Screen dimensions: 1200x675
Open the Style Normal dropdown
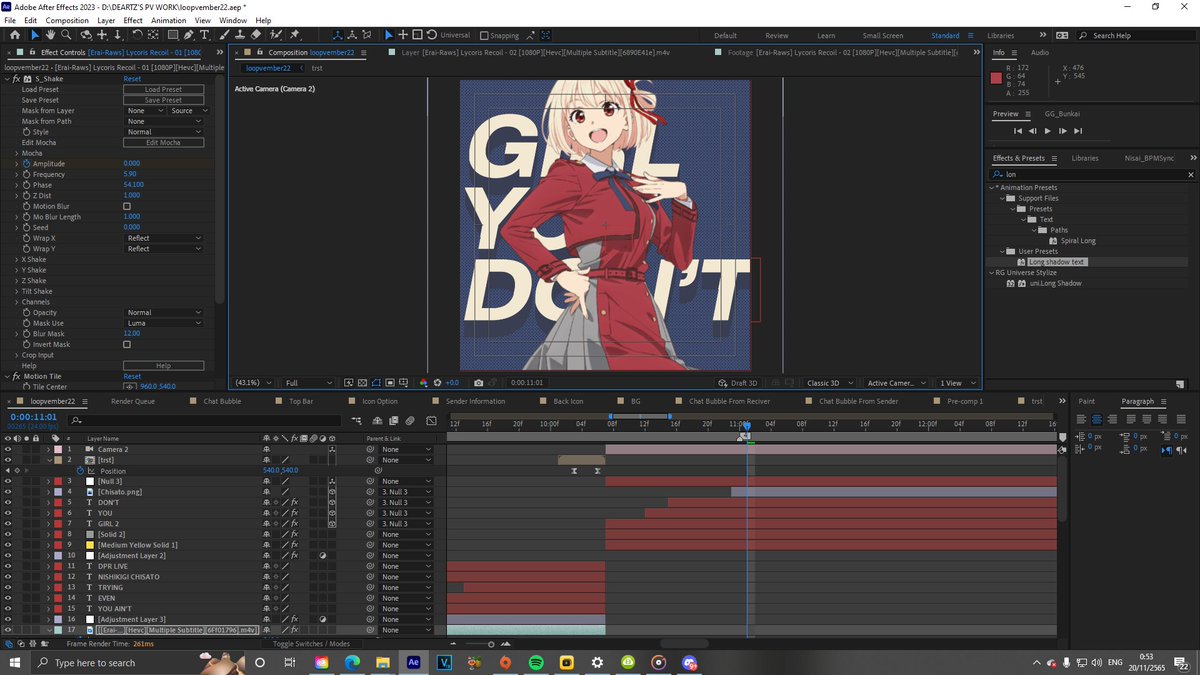click(164, 132)
